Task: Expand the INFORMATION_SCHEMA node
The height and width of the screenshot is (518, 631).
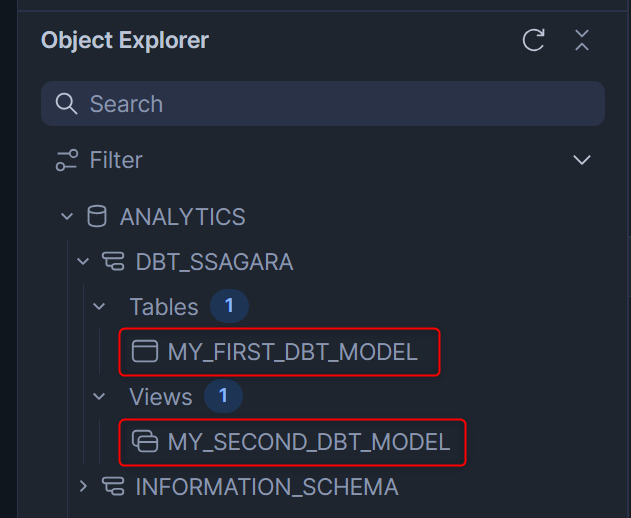Action: tap(83, 486)
